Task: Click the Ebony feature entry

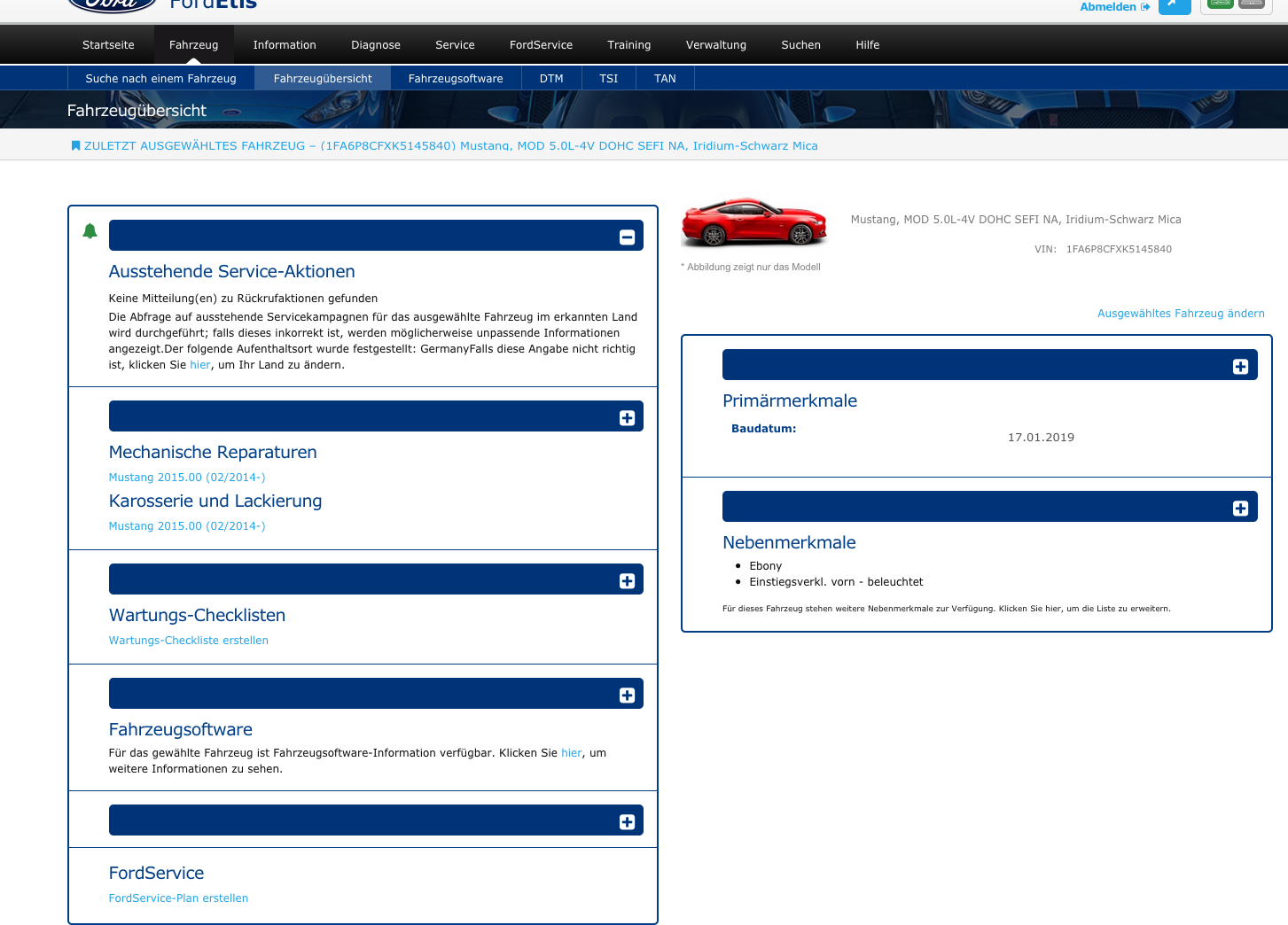Action: (766, 566)
